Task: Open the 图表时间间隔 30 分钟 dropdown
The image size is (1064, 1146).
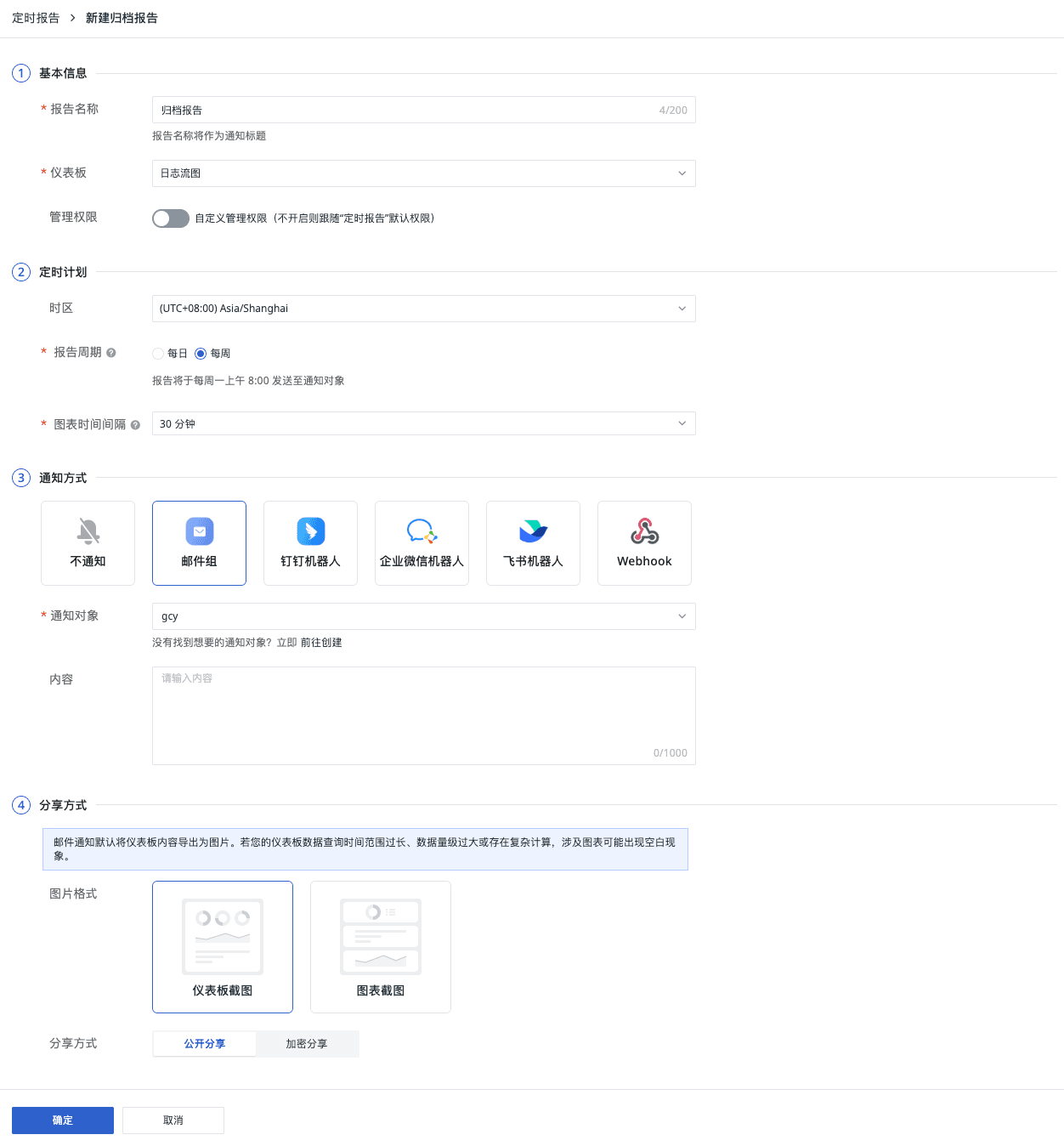Action: click(424, 423)
